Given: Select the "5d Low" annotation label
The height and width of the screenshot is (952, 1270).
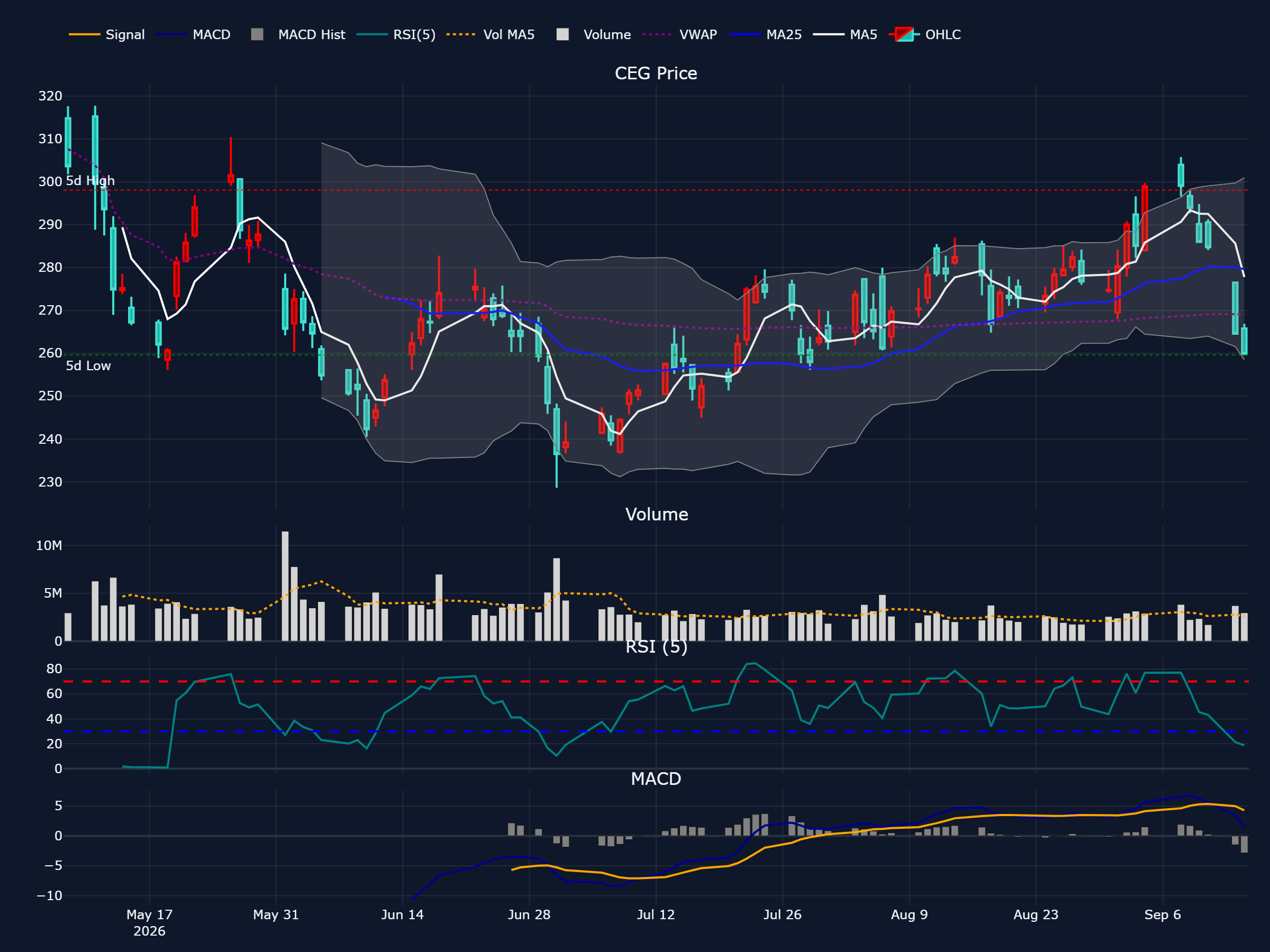Looking at the screenshot, I should pos(88,366).
